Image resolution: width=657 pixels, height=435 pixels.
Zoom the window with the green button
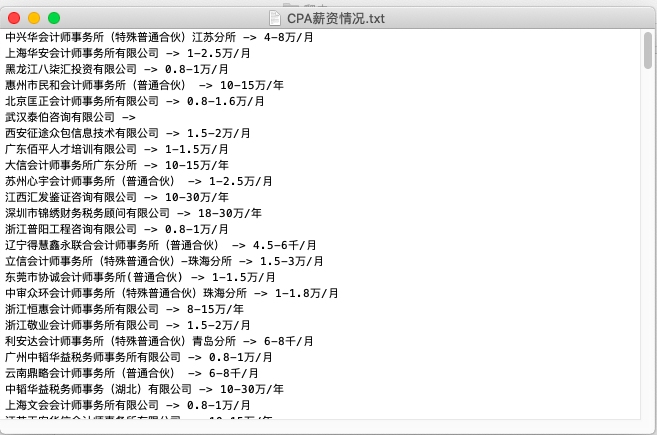(54, 18)
